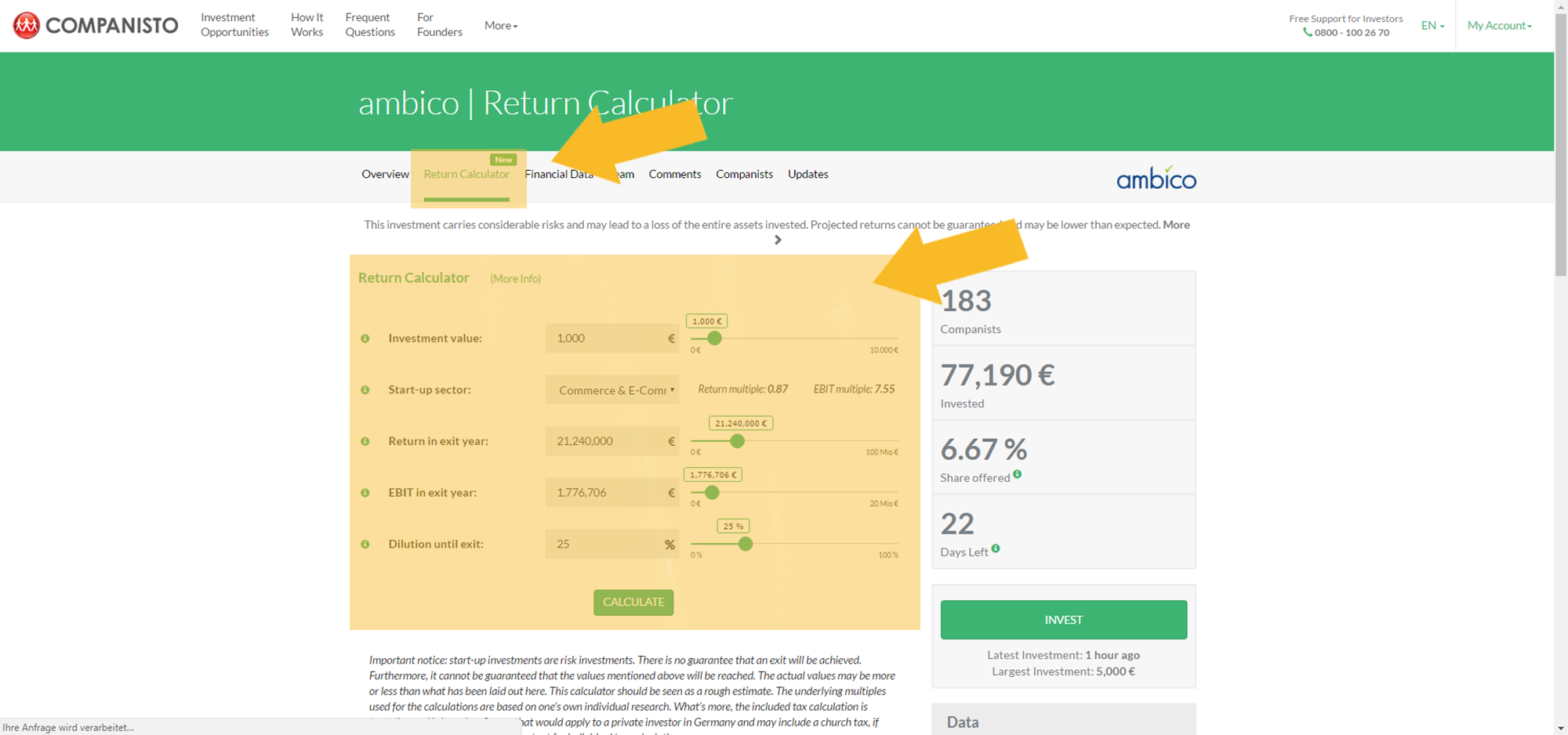Open the More navigation dropdown
1568x735 pixels.
(501, 25)
